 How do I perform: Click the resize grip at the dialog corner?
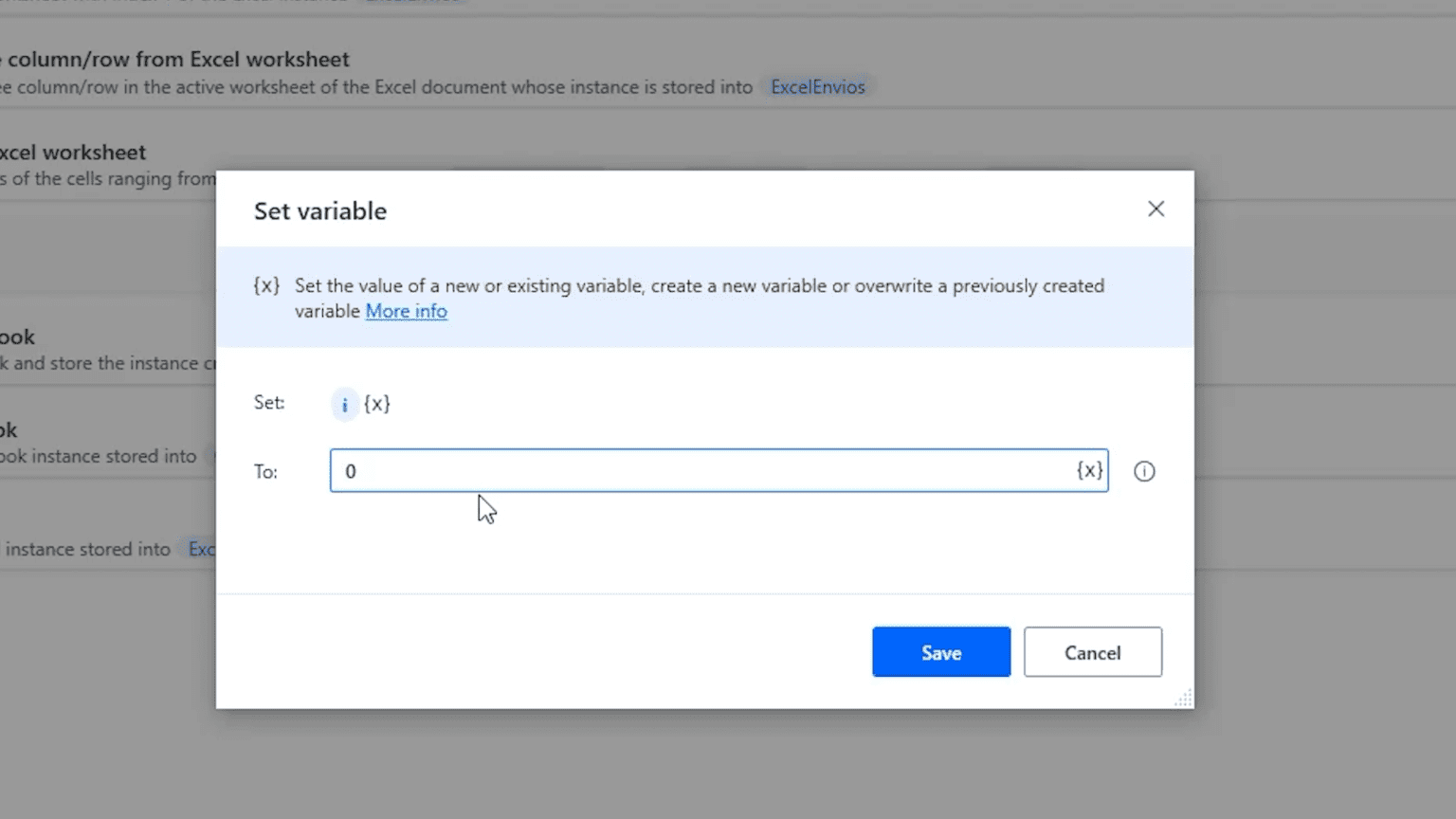pyautogui.click(x=1182, y=699)
